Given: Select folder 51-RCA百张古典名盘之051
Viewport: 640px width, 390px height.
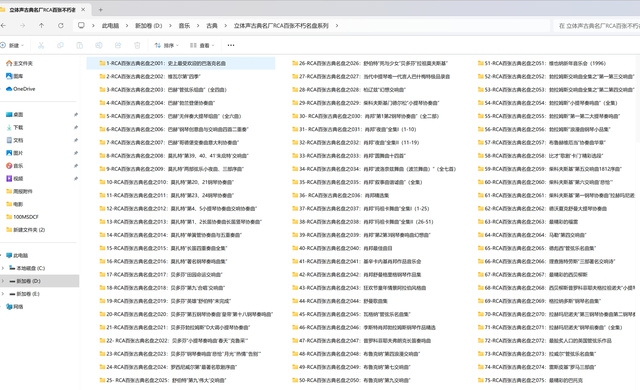Looking at the screenshot, I should pyautogui.click(x=542, y=63).
